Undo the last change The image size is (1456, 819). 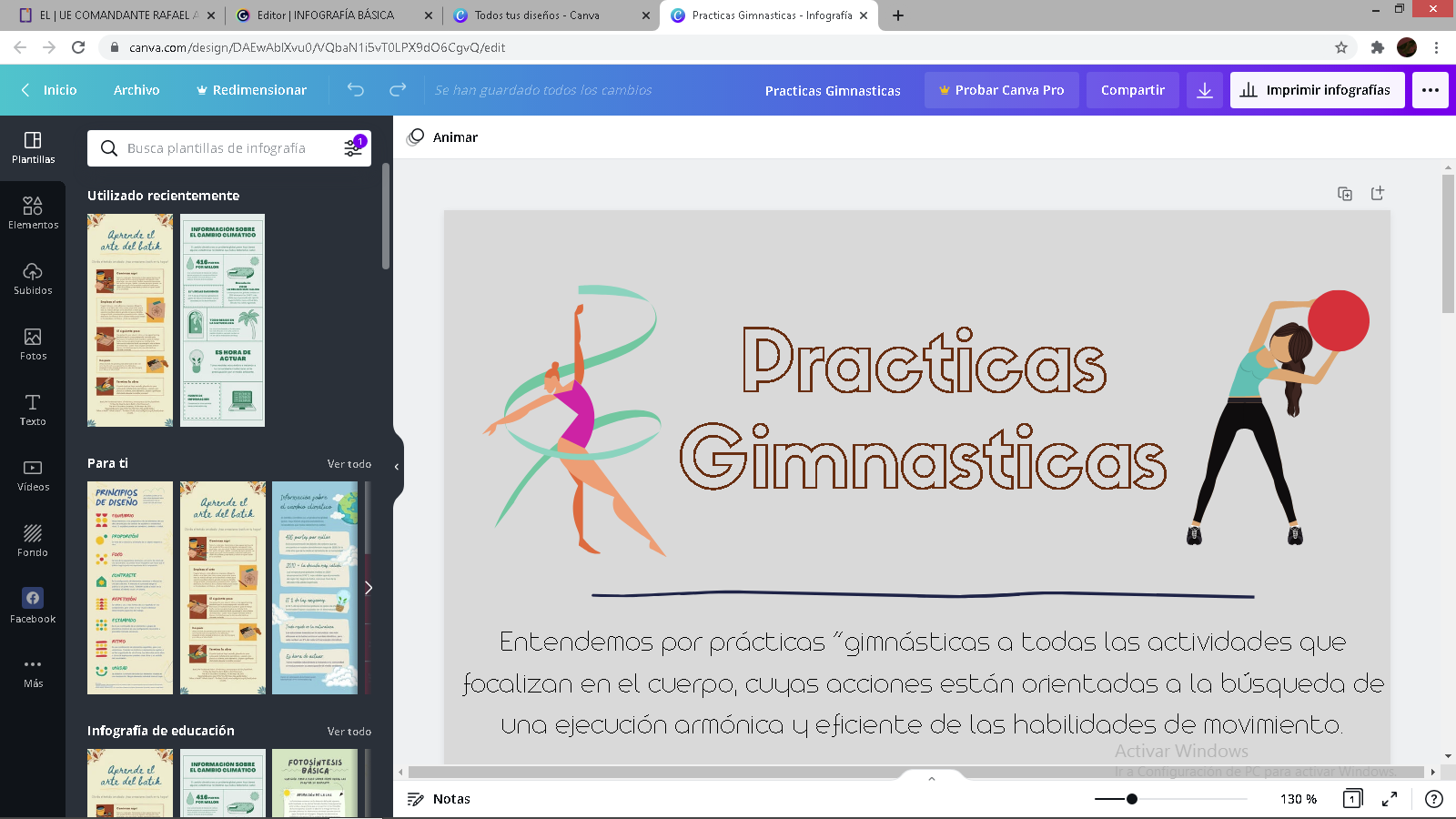point(355,90)
